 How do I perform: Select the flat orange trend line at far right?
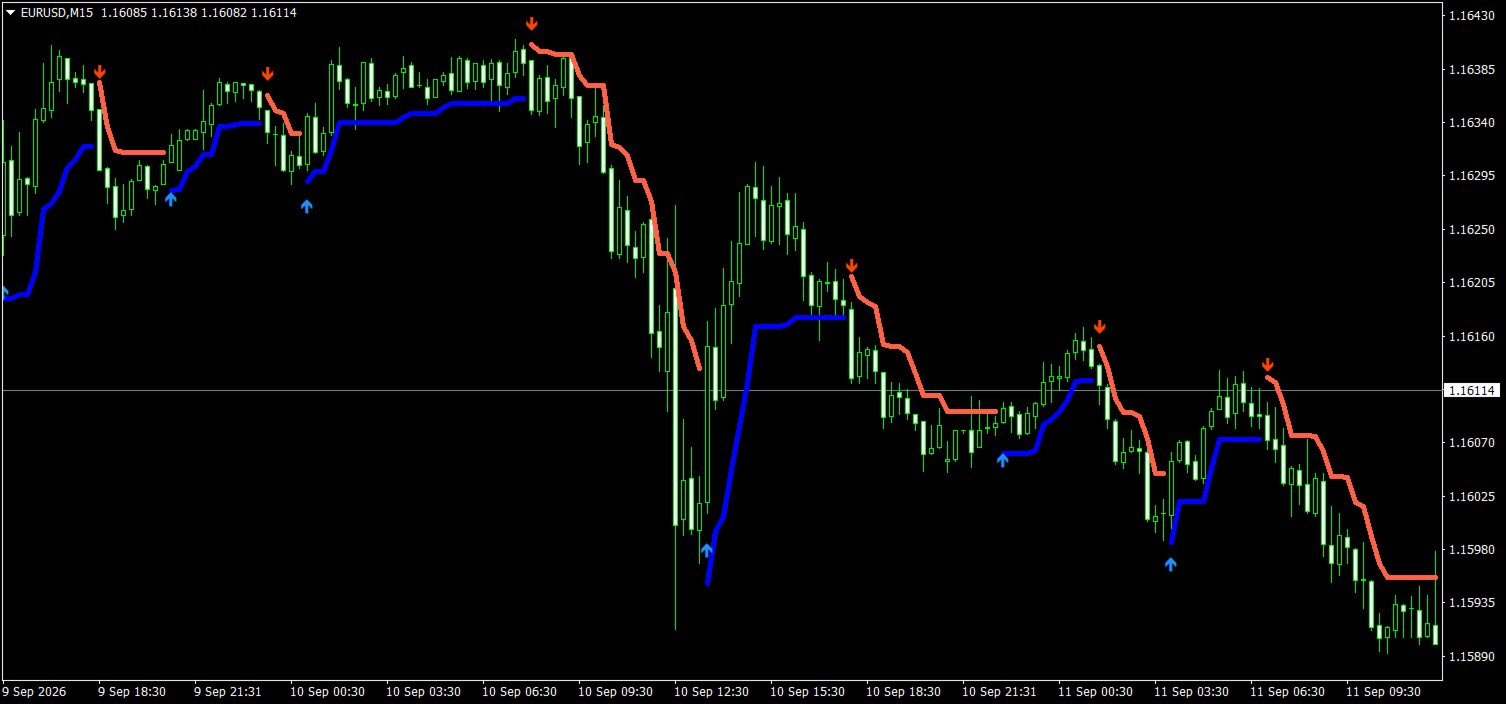click(x=1412, y=578)
